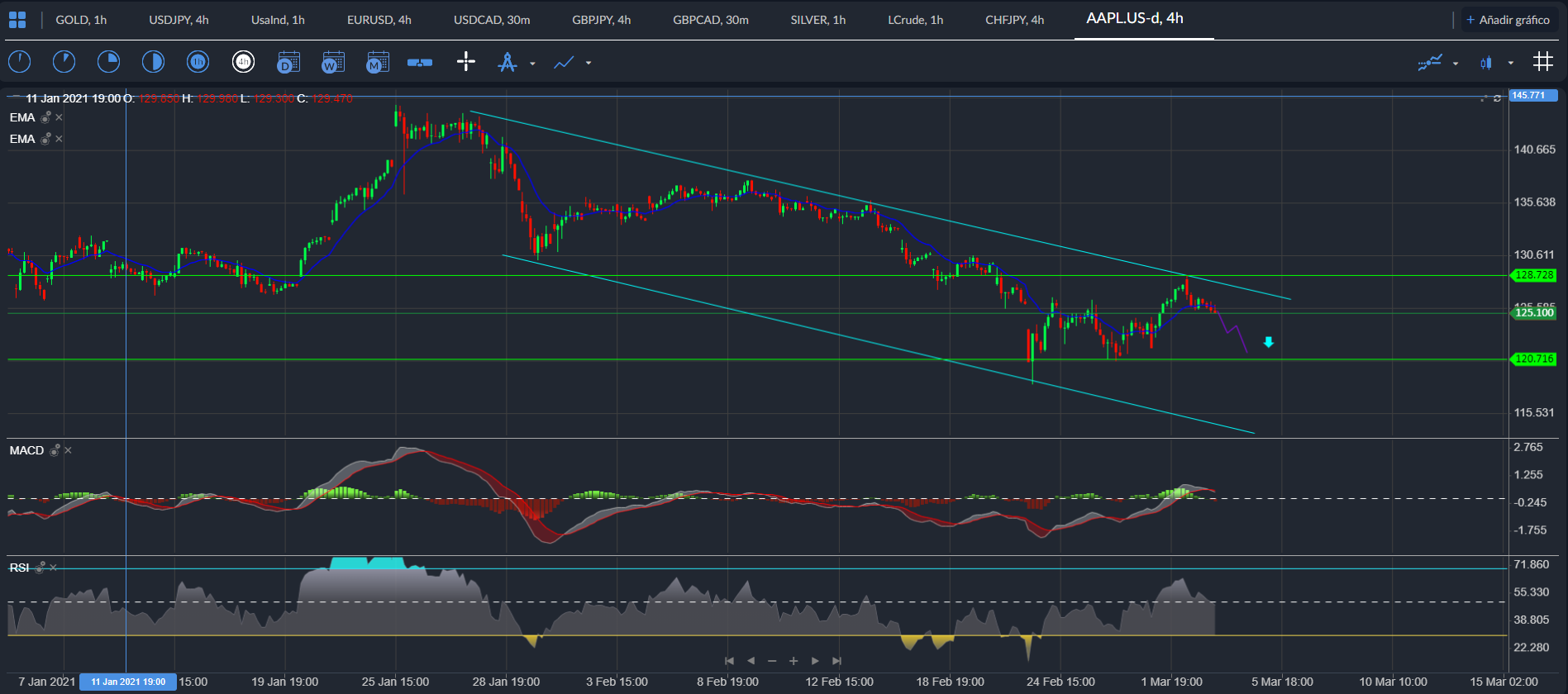
Task: Switch to the SILVER, 1h tab
Action: click(818, 20)
